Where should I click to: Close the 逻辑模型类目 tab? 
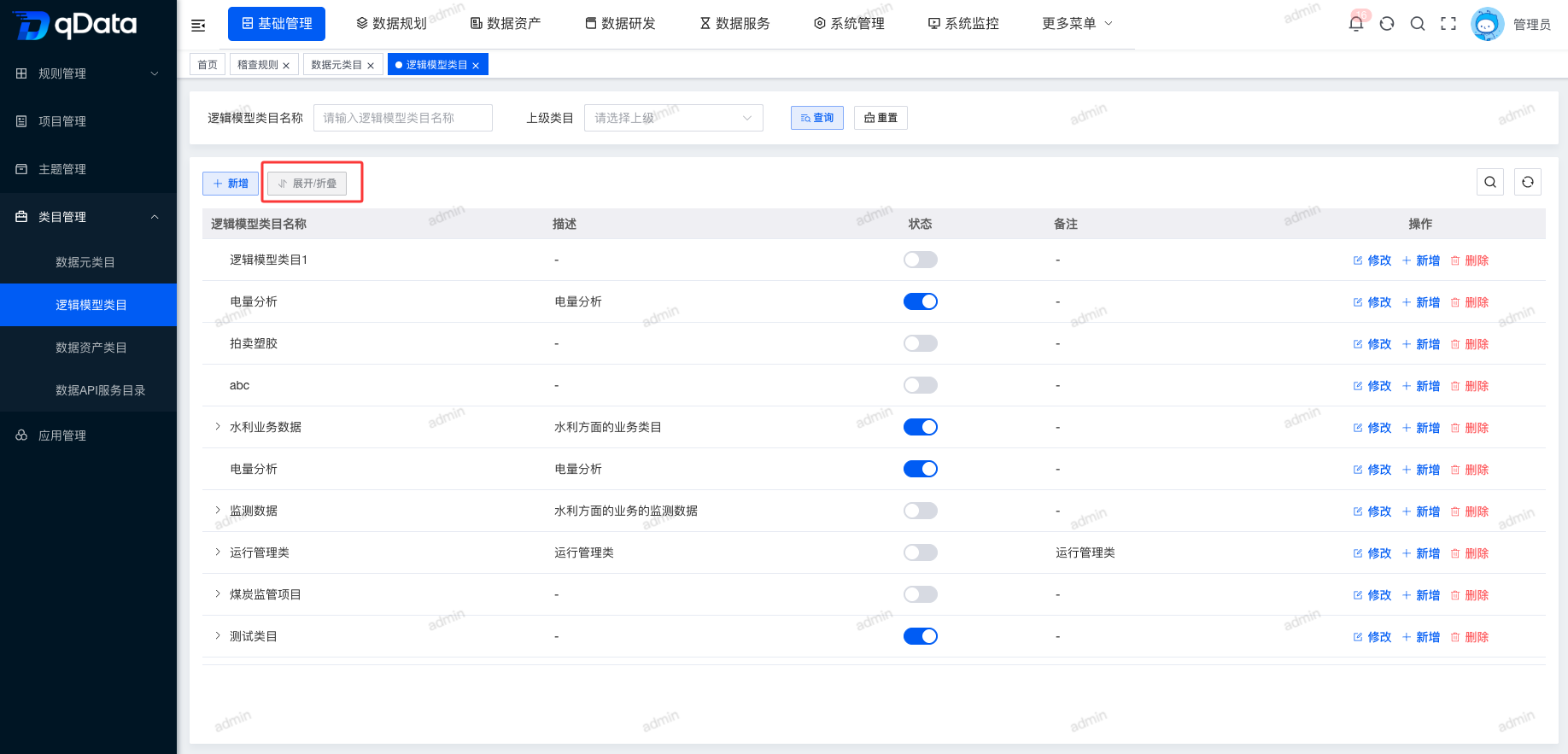coord(476,66)
